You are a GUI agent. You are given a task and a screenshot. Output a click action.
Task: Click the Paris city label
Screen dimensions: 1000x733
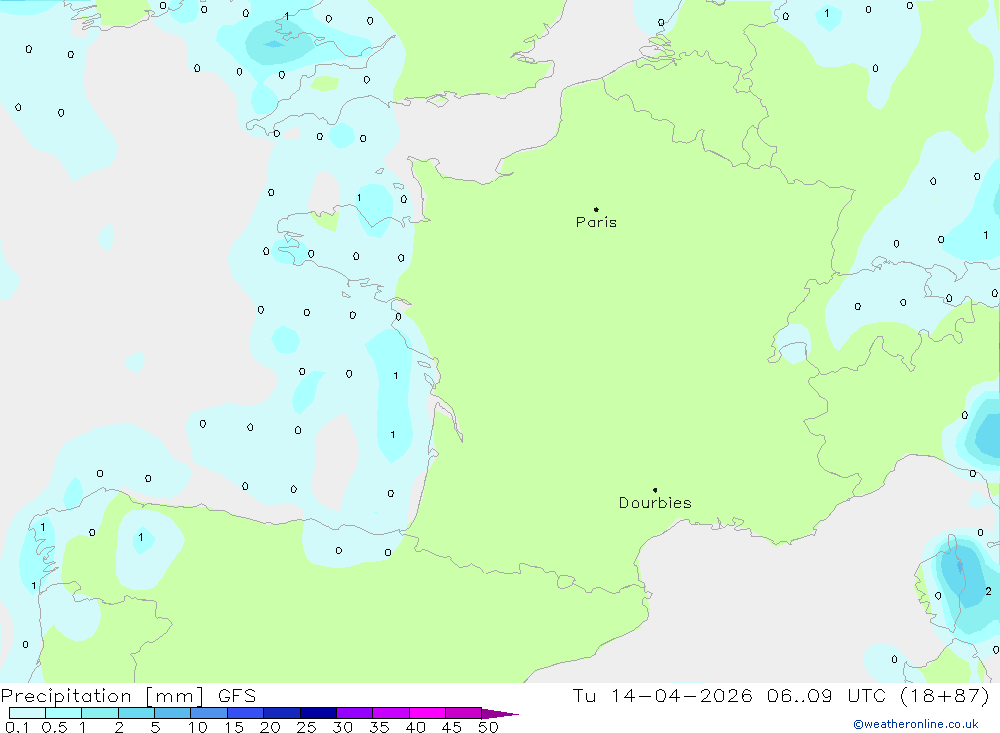click(596, 222)
